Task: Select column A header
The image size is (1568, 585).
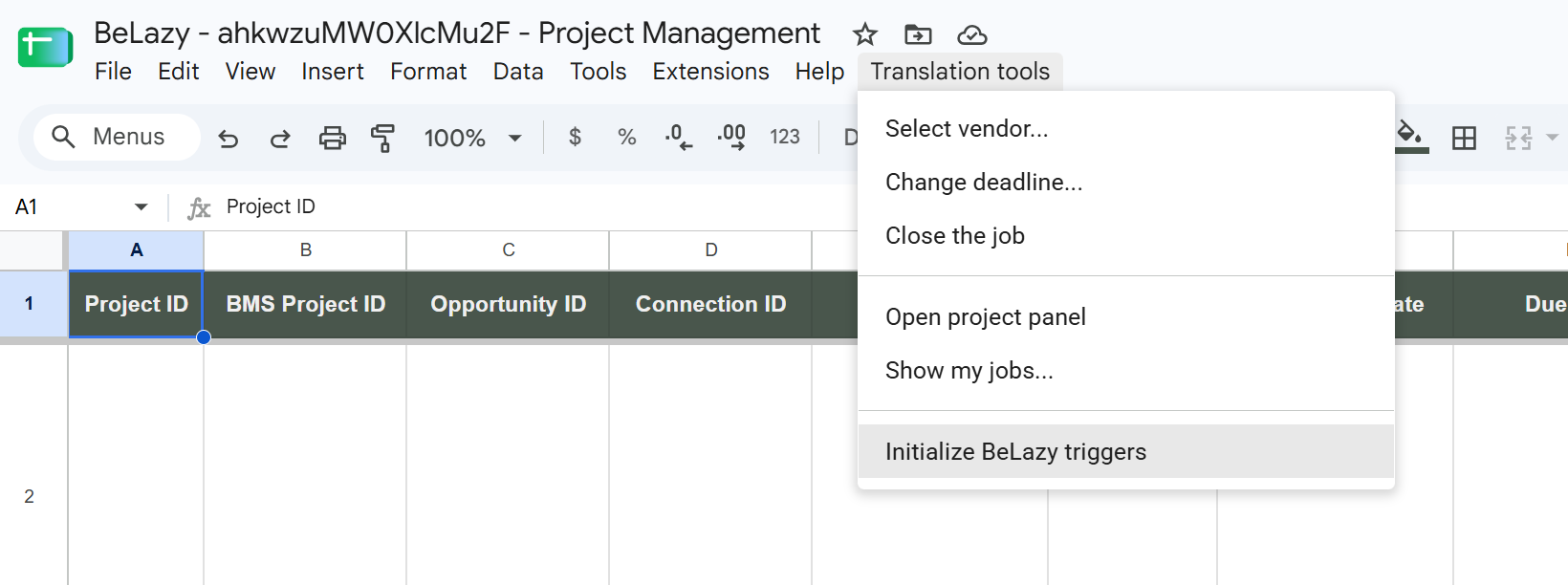Action: pyautogui.click(x=136, y=250)
